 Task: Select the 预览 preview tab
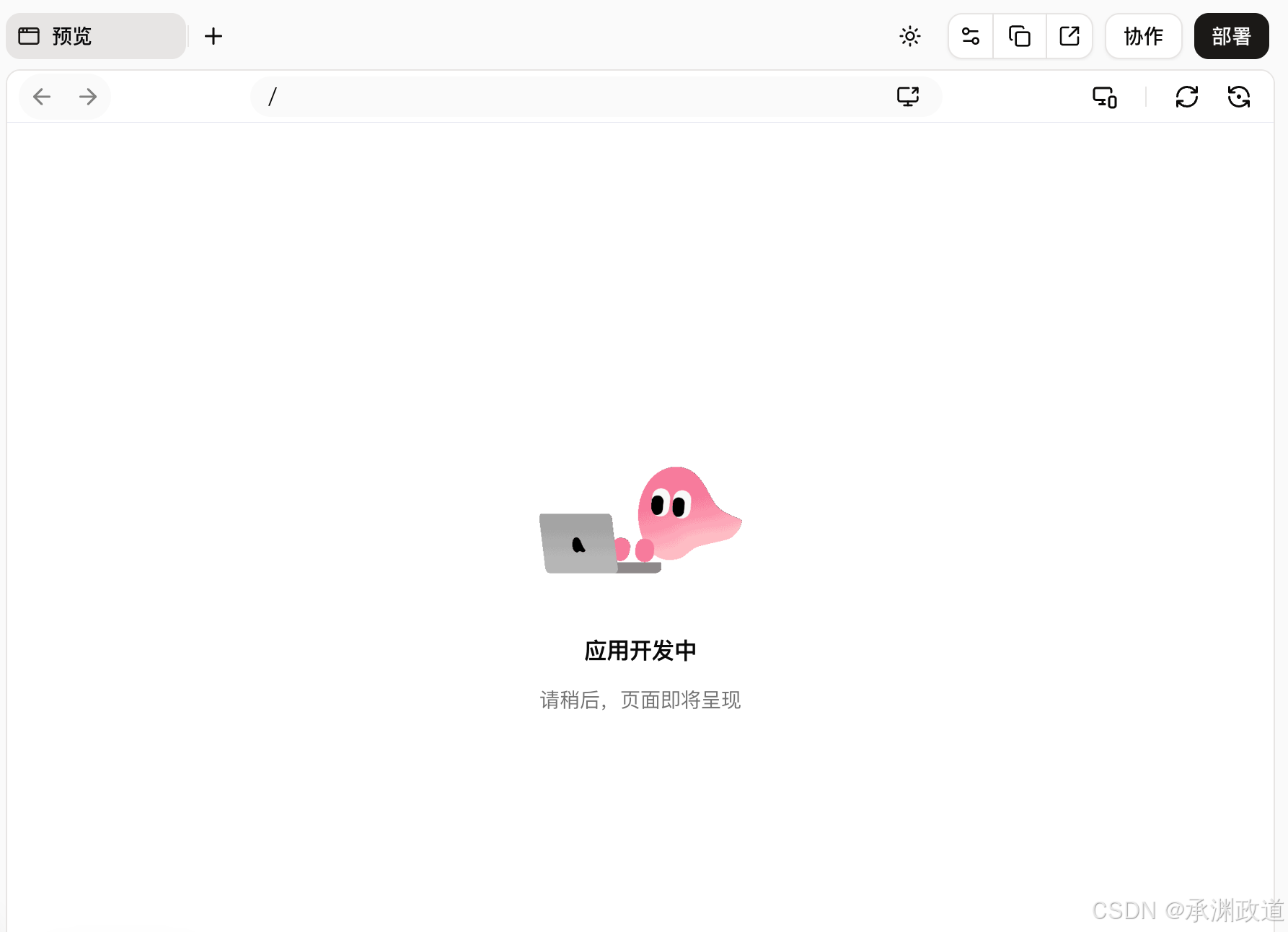point(96,36)
